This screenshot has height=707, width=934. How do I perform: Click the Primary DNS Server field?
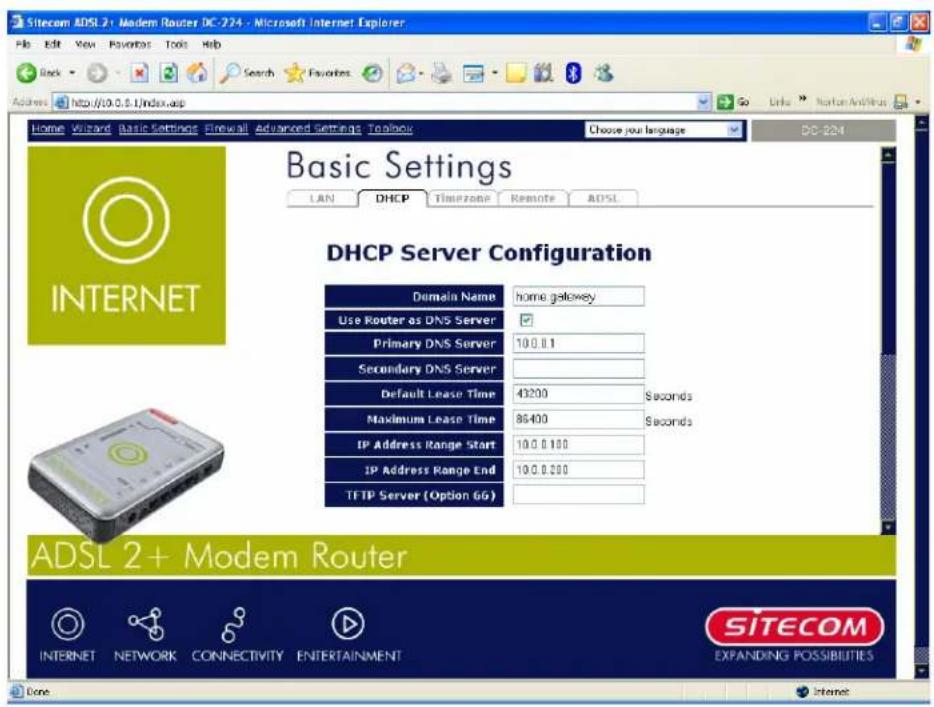pos(578,344)
